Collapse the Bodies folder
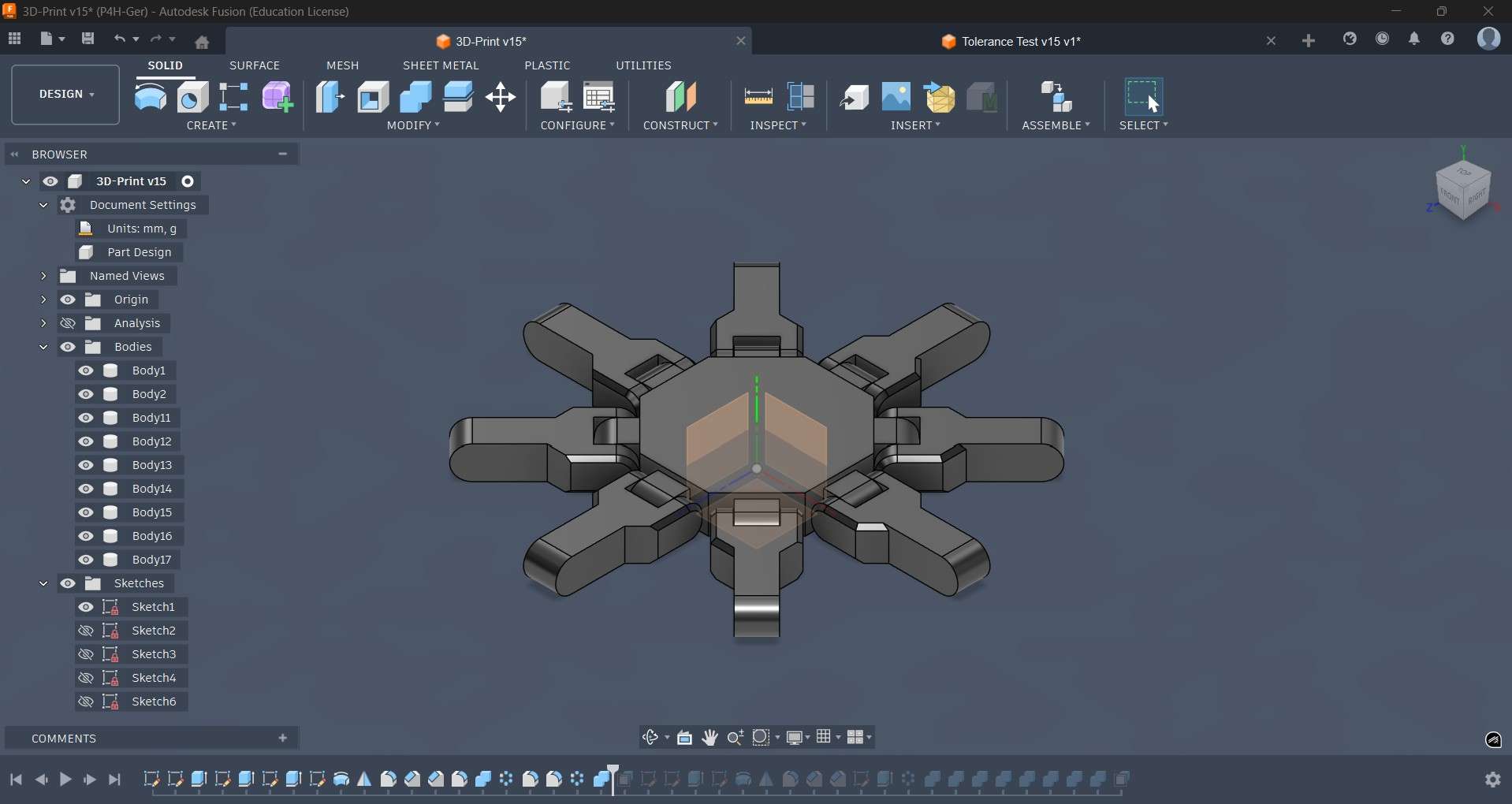The width and height of the screenshot is (1512, 804). pos(43,347)
